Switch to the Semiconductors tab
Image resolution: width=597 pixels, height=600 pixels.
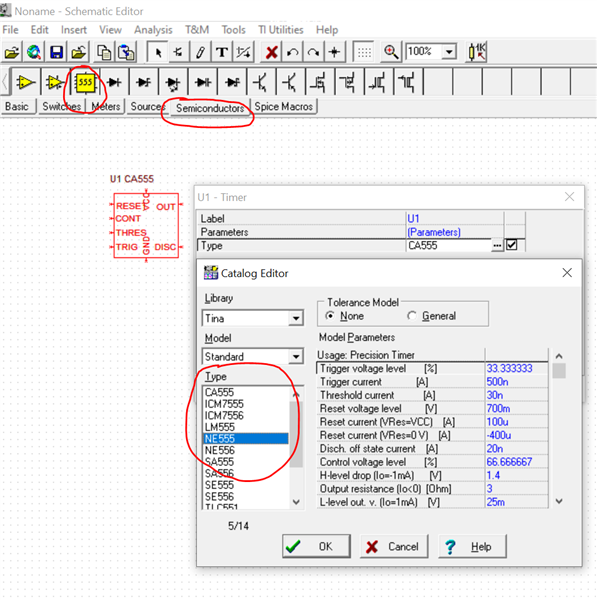(210, 108)
